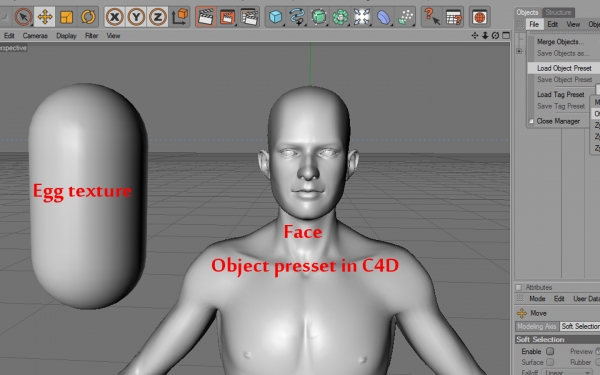Open viewport Display menu
This screenshot has height=375, width=600.
[x=66, y=36]
